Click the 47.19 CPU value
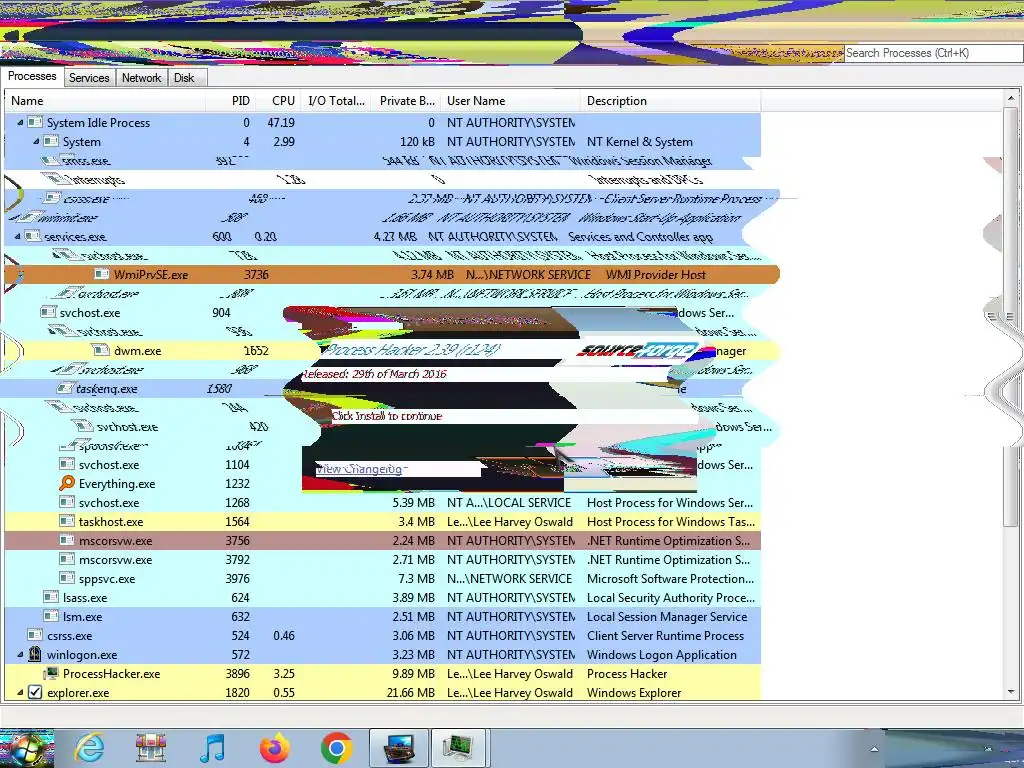1024x768 pixels. click(281, 122)
